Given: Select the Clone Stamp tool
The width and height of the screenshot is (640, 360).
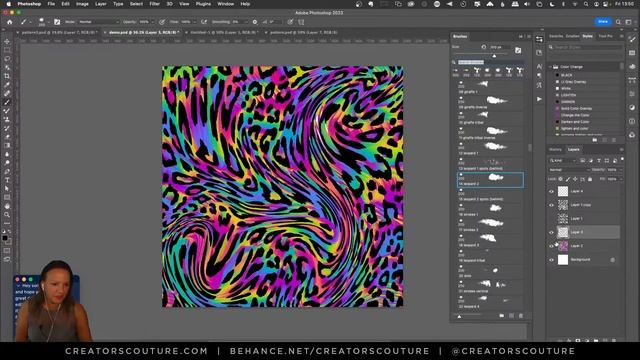Looking at the screenshot, I should (x=7, y=120).
